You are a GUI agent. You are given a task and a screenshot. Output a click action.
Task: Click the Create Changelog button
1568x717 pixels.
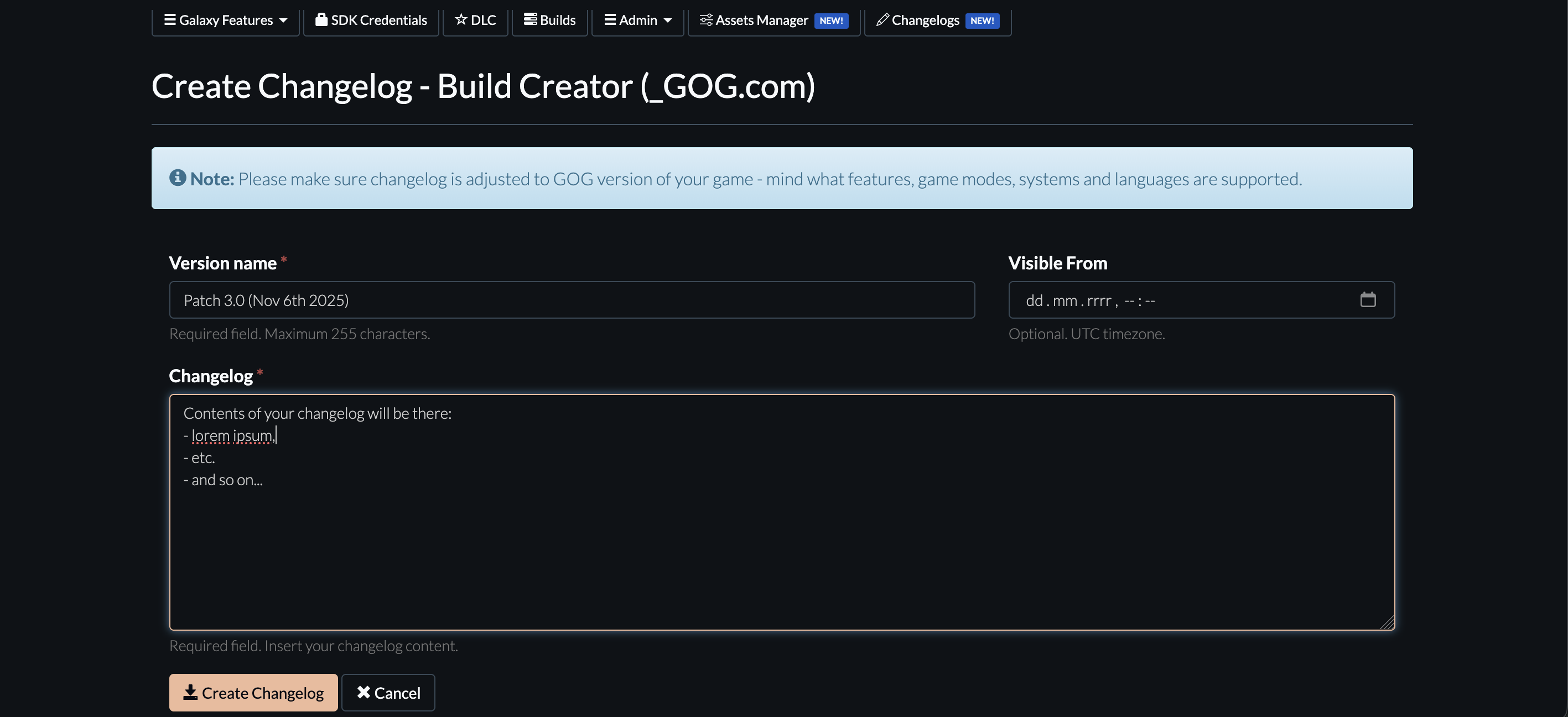coord(253,692)
